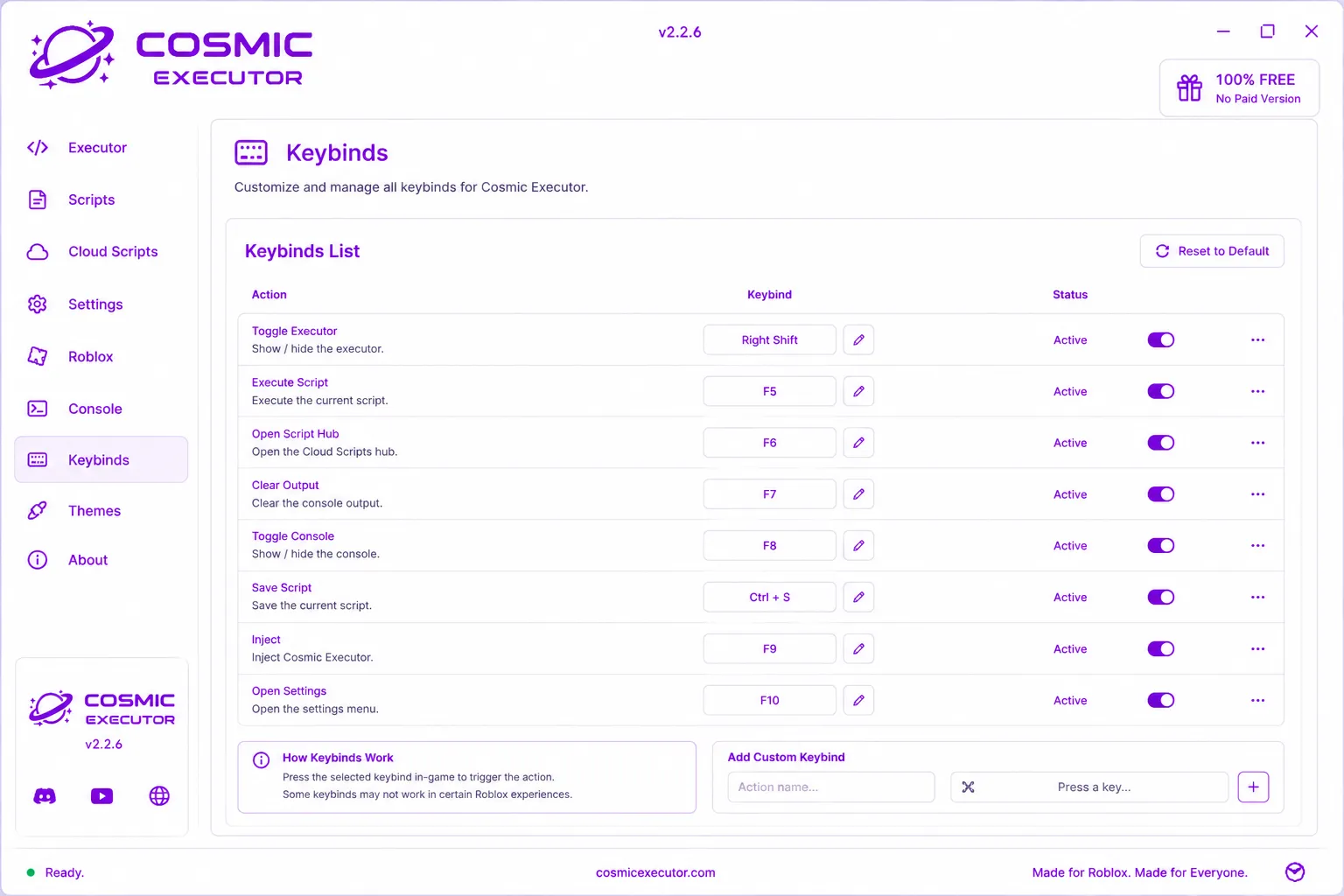The image size is (1344, 896).
Task: Edit the Execute Script keybind with pencil icon
Action: coord(858,391)
